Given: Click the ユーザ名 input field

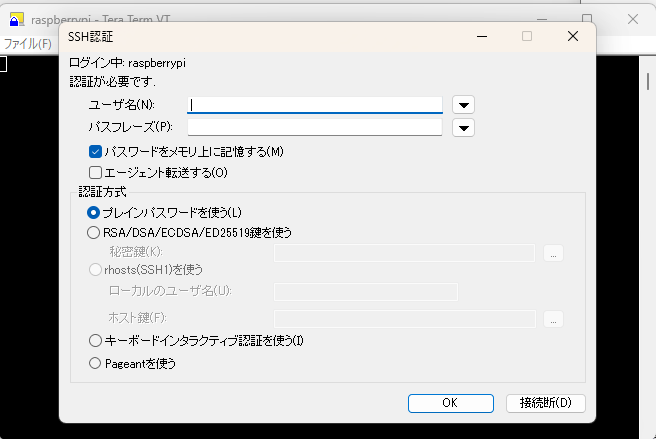Looking at the screenshot, I should [315, 104].
